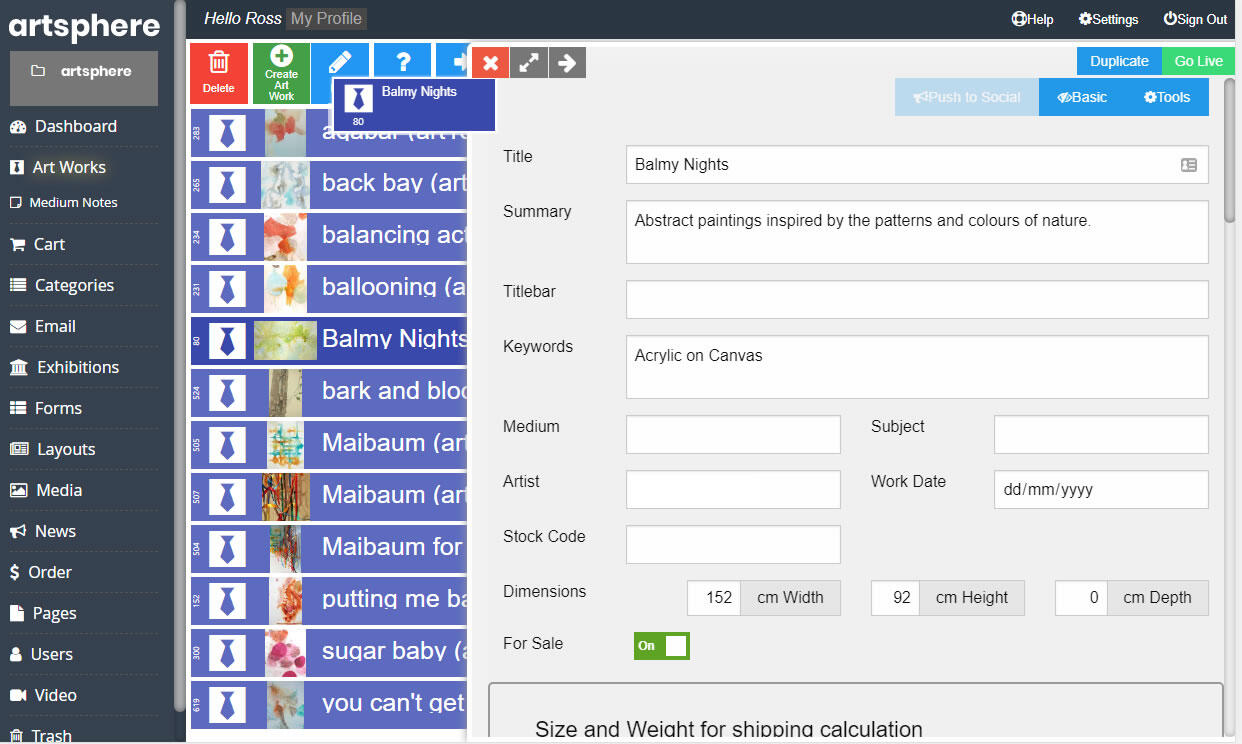Screen dimensions: 1242x744
Task: Click the right arrow next-record icon
Action: [x=567, y=63]
